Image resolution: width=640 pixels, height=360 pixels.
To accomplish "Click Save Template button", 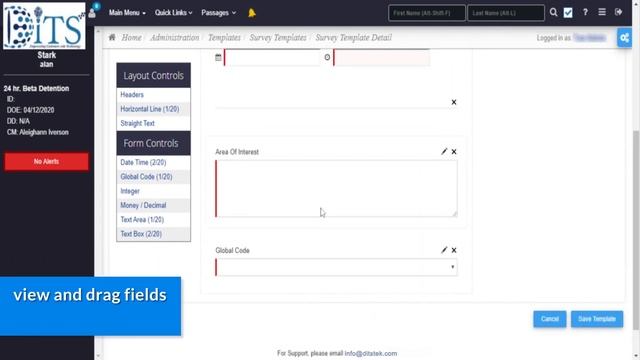I will tap(597, 319).
